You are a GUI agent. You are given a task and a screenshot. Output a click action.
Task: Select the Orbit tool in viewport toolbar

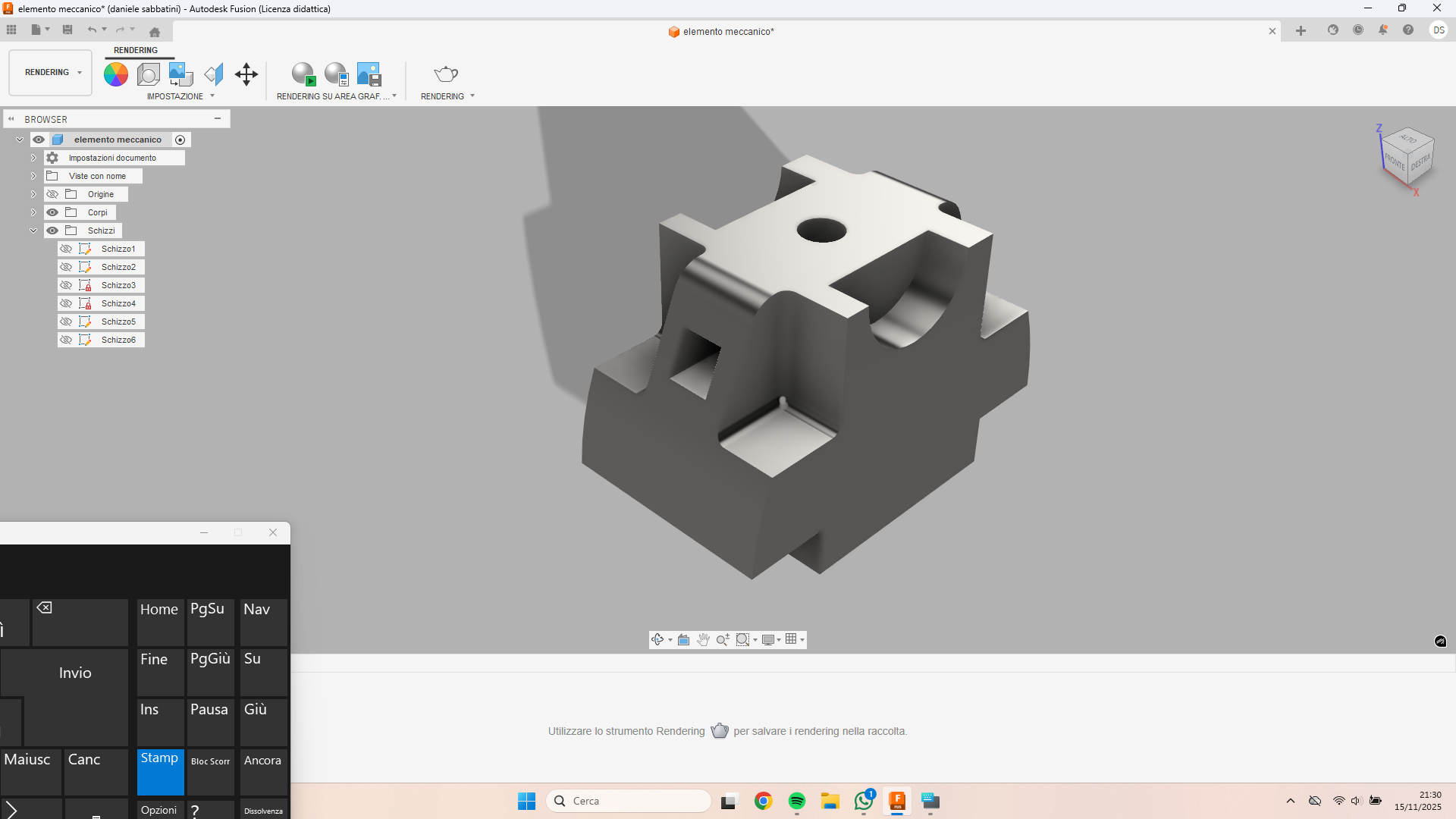click(x=657, y=639)
